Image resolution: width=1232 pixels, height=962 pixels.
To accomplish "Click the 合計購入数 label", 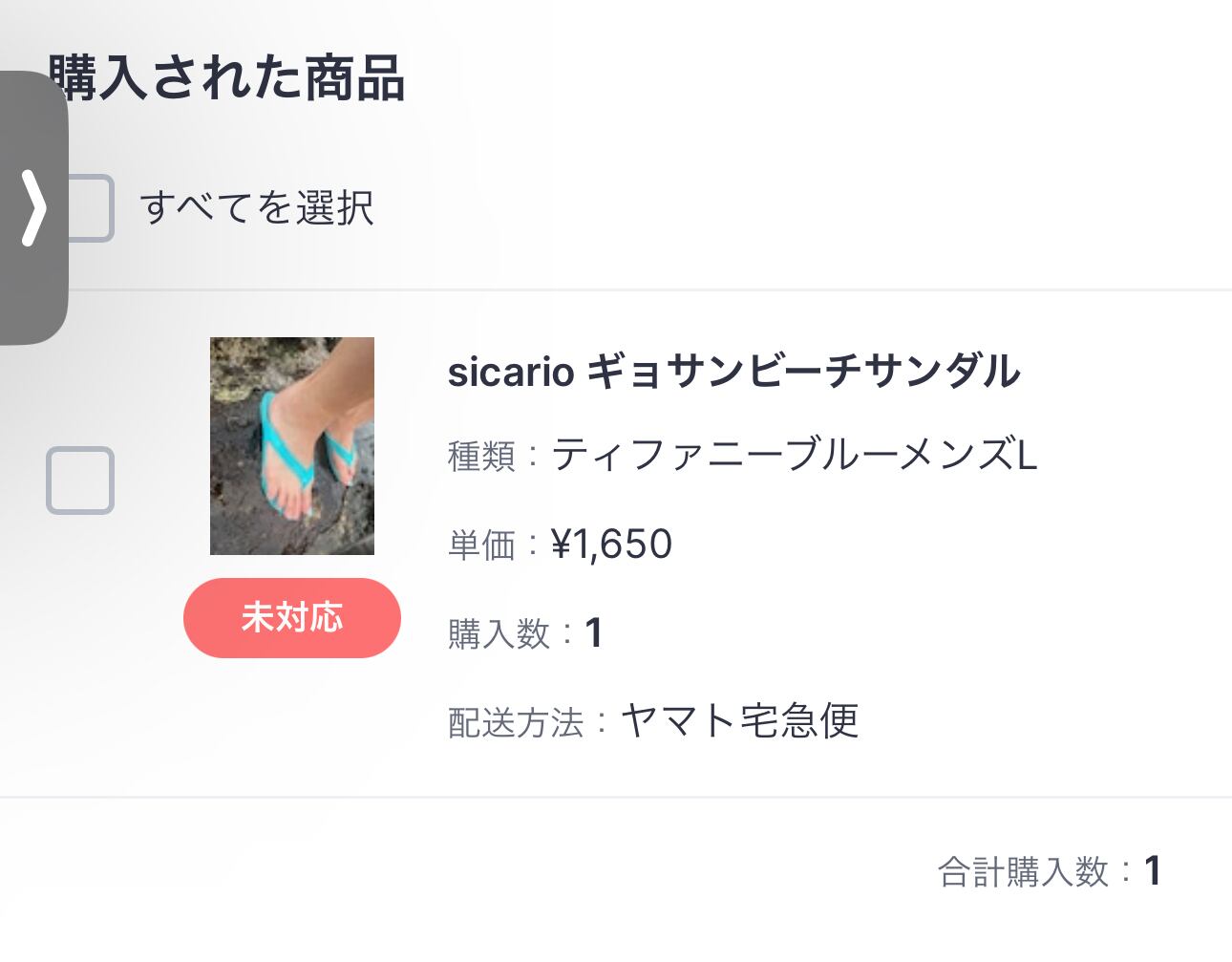I will [x=1023, y=872].
